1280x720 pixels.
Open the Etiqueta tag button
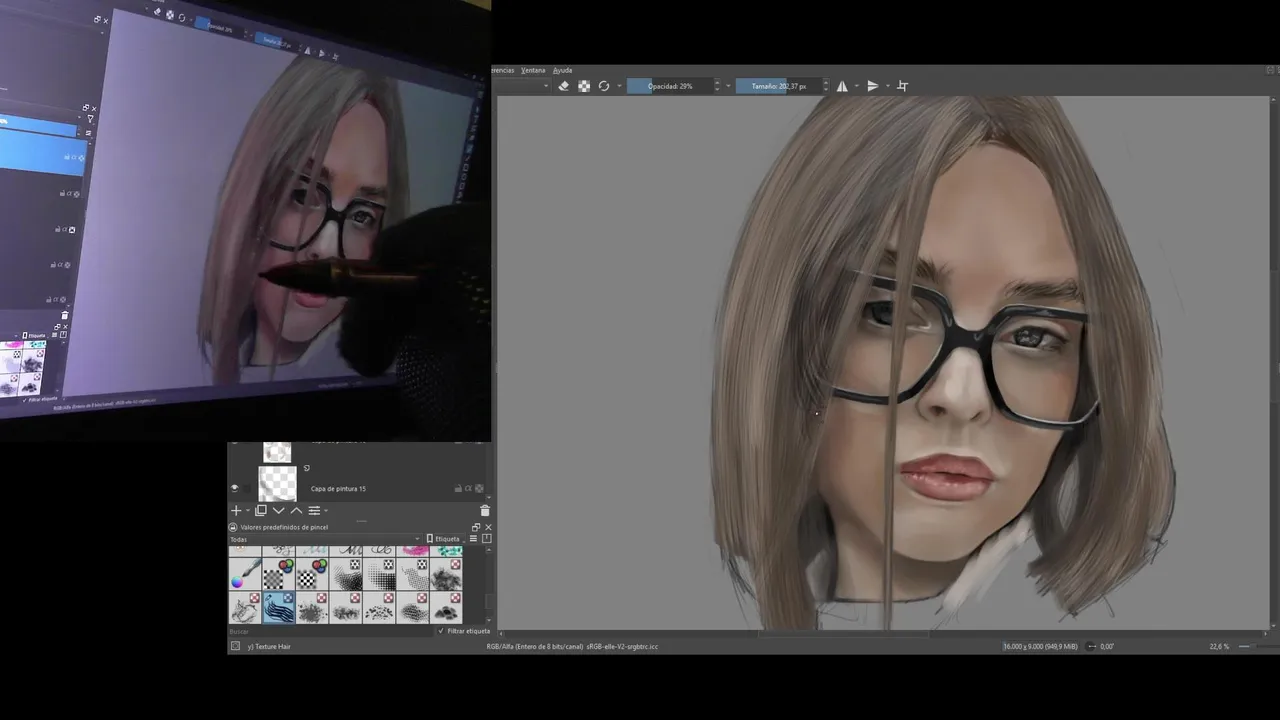click(443, 539)
